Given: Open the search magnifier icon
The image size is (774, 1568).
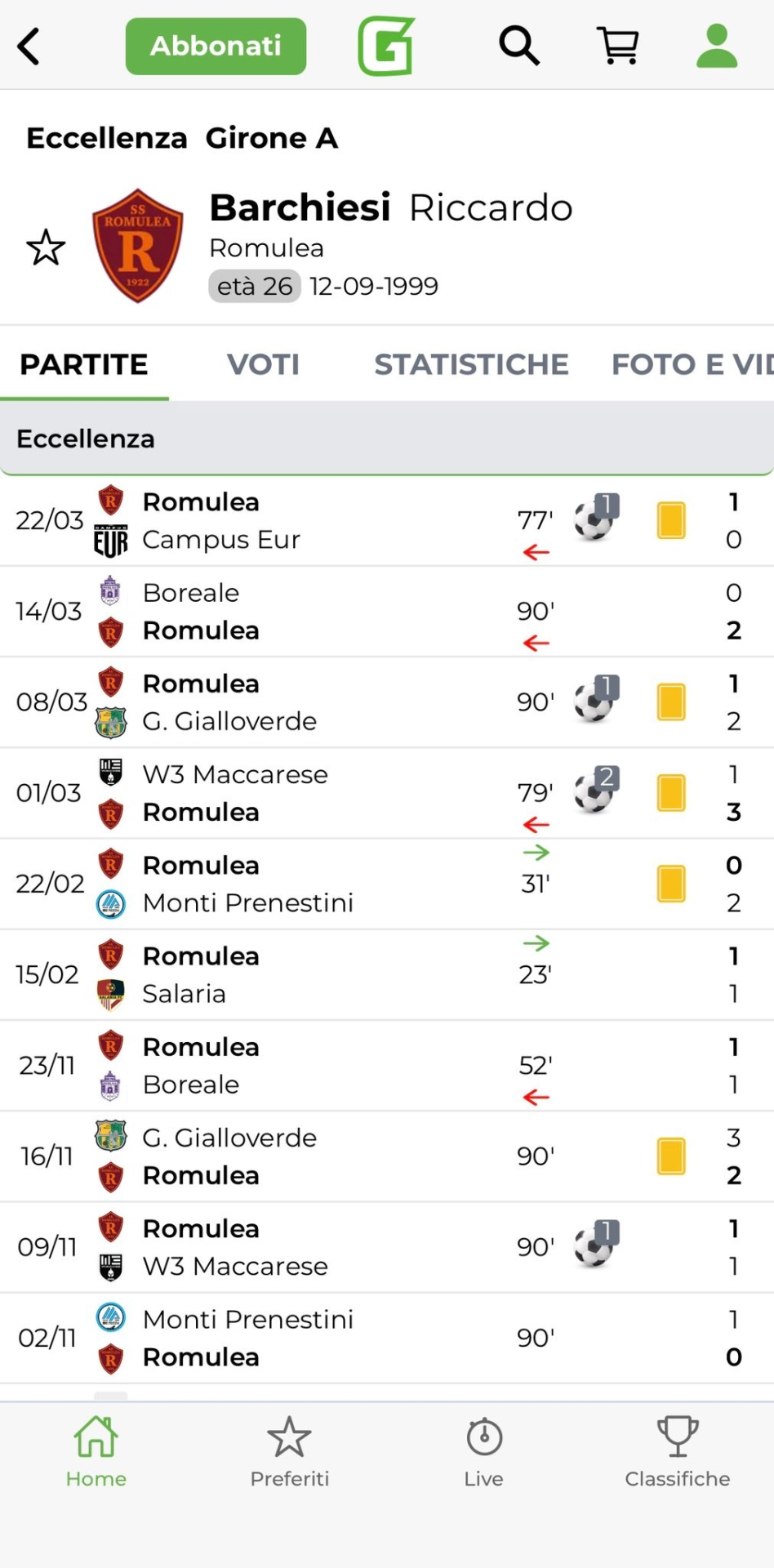Looking at the screenshot, I should point(519,46).
